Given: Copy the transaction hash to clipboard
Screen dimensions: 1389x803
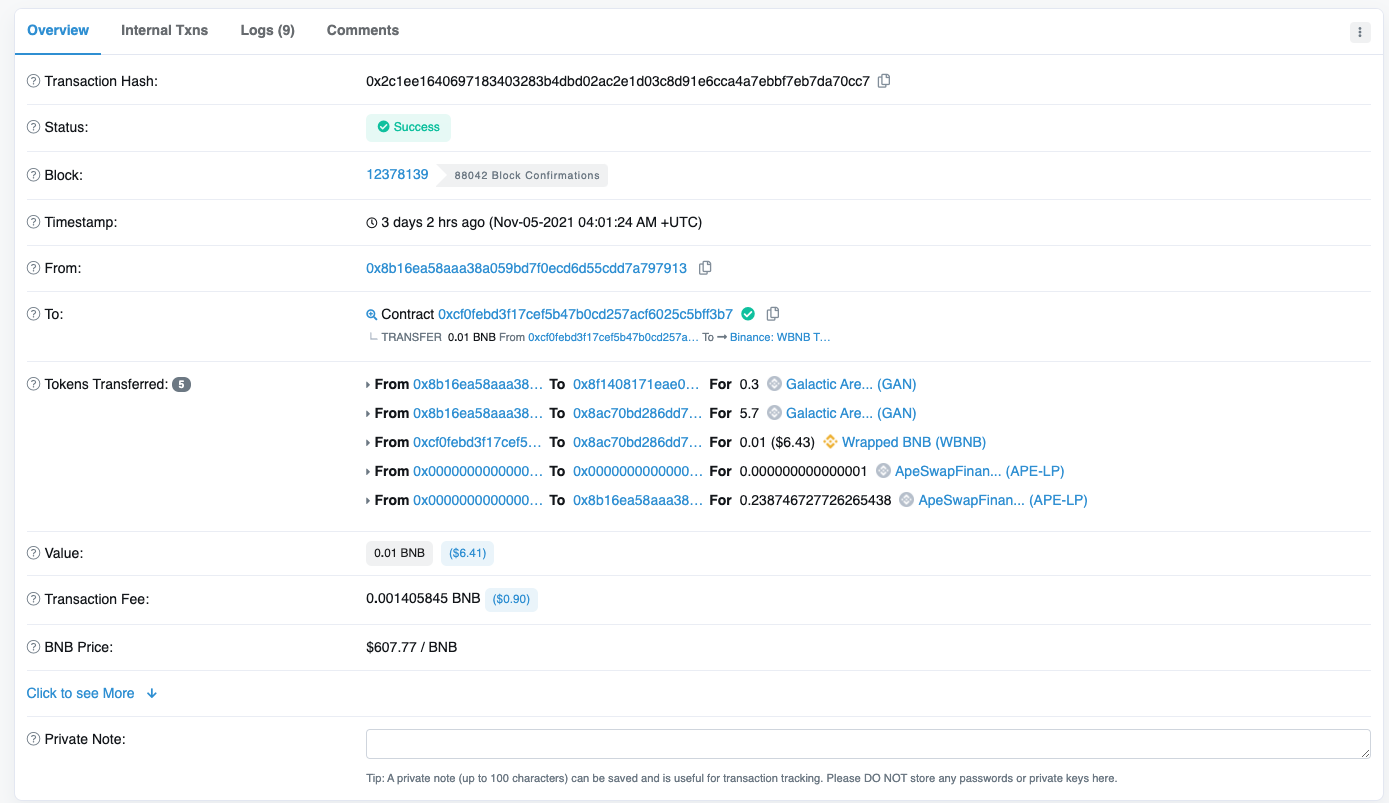Looking at the screenshot, I should [884, 81].
